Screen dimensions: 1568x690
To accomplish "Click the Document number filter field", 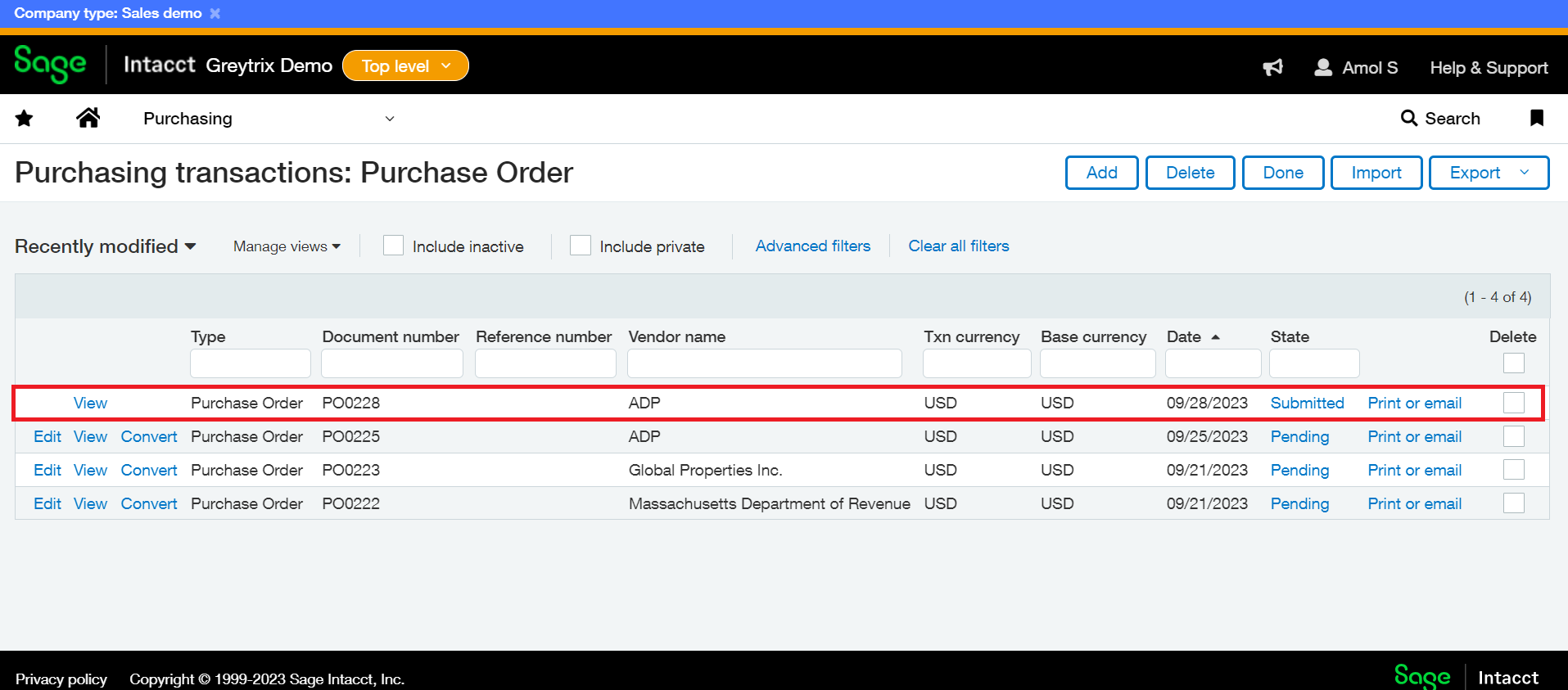I will (392, 363).
